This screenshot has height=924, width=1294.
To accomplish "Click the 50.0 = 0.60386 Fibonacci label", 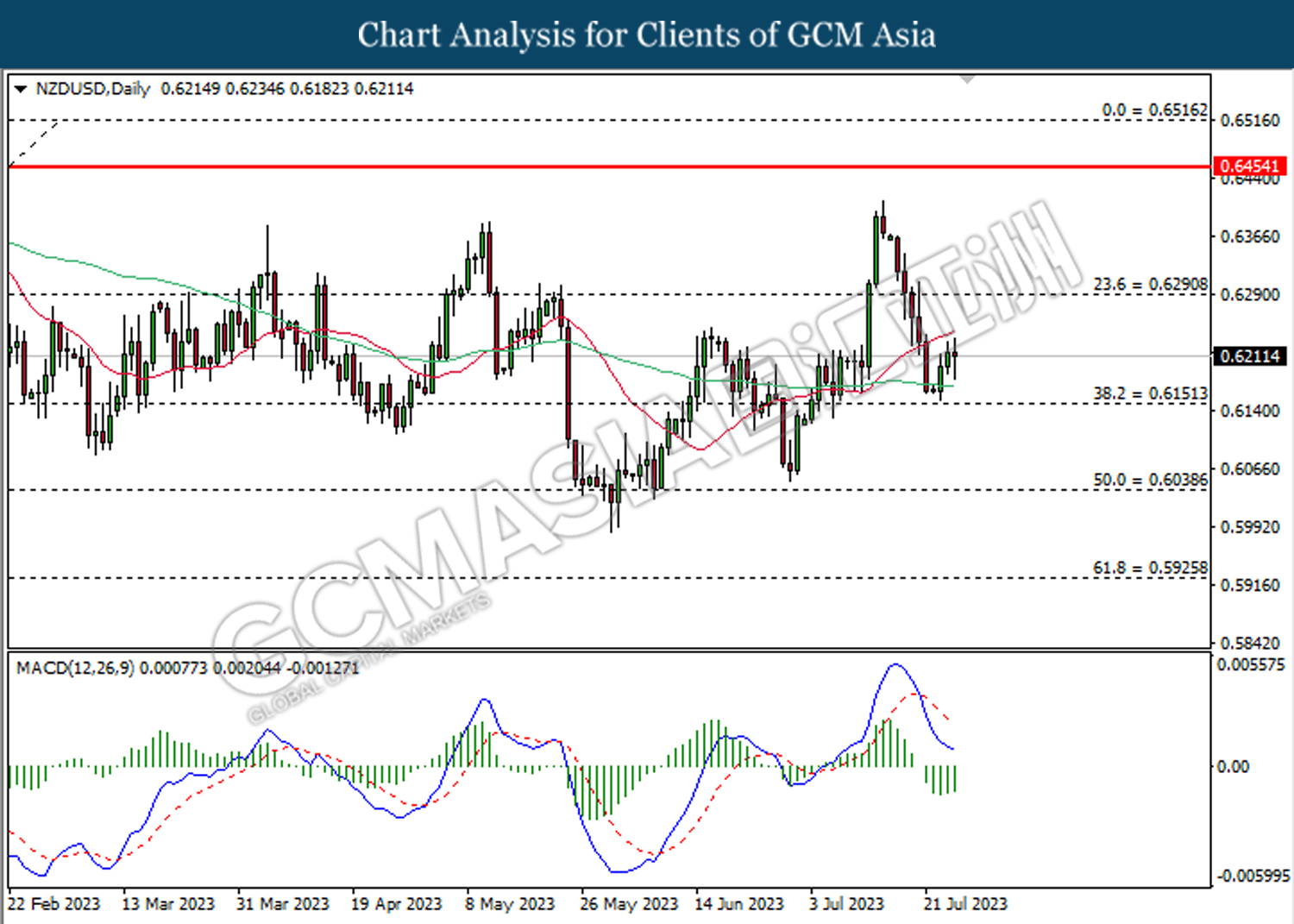I will pos(1151,480).
